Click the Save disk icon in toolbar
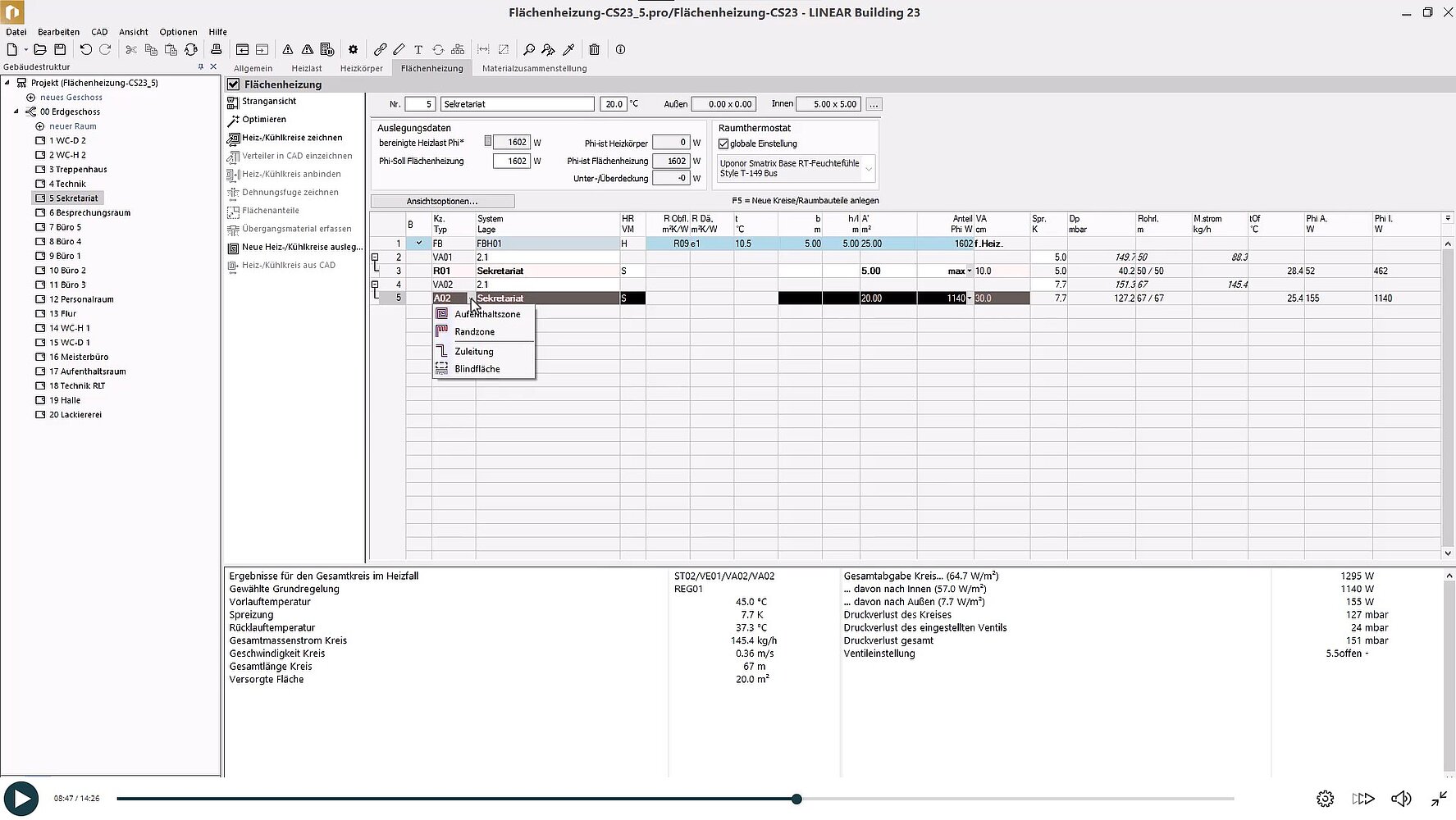The image size is (1456, 820). pos(59,50)
